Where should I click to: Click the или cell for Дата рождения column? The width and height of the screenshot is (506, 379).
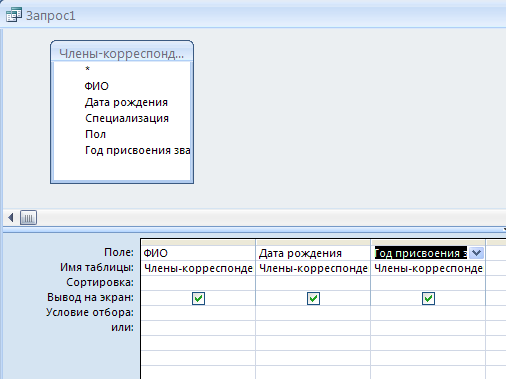(x=313, y=328)
